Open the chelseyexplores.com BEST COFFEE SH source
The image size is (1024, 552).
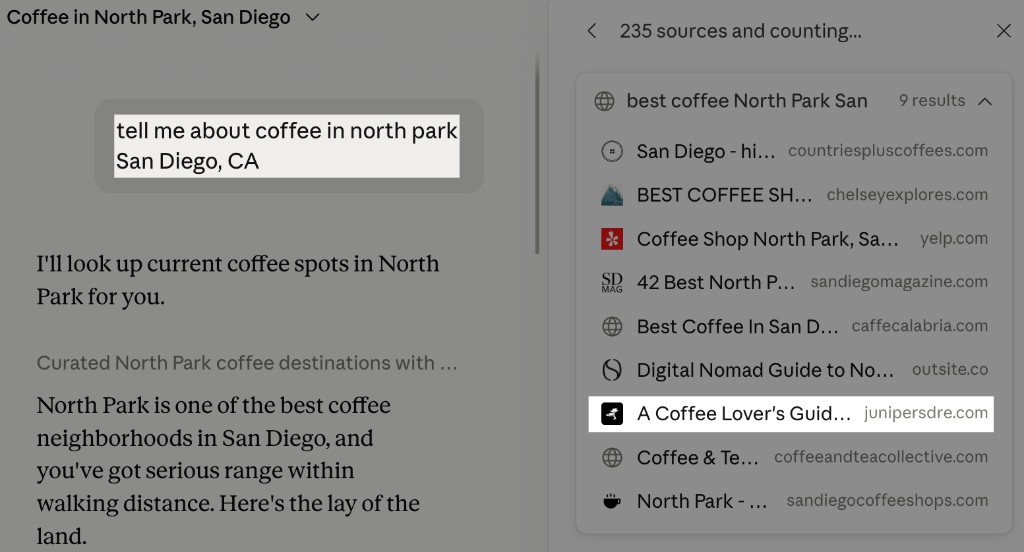pyautogui.click(x=792, y=195)
